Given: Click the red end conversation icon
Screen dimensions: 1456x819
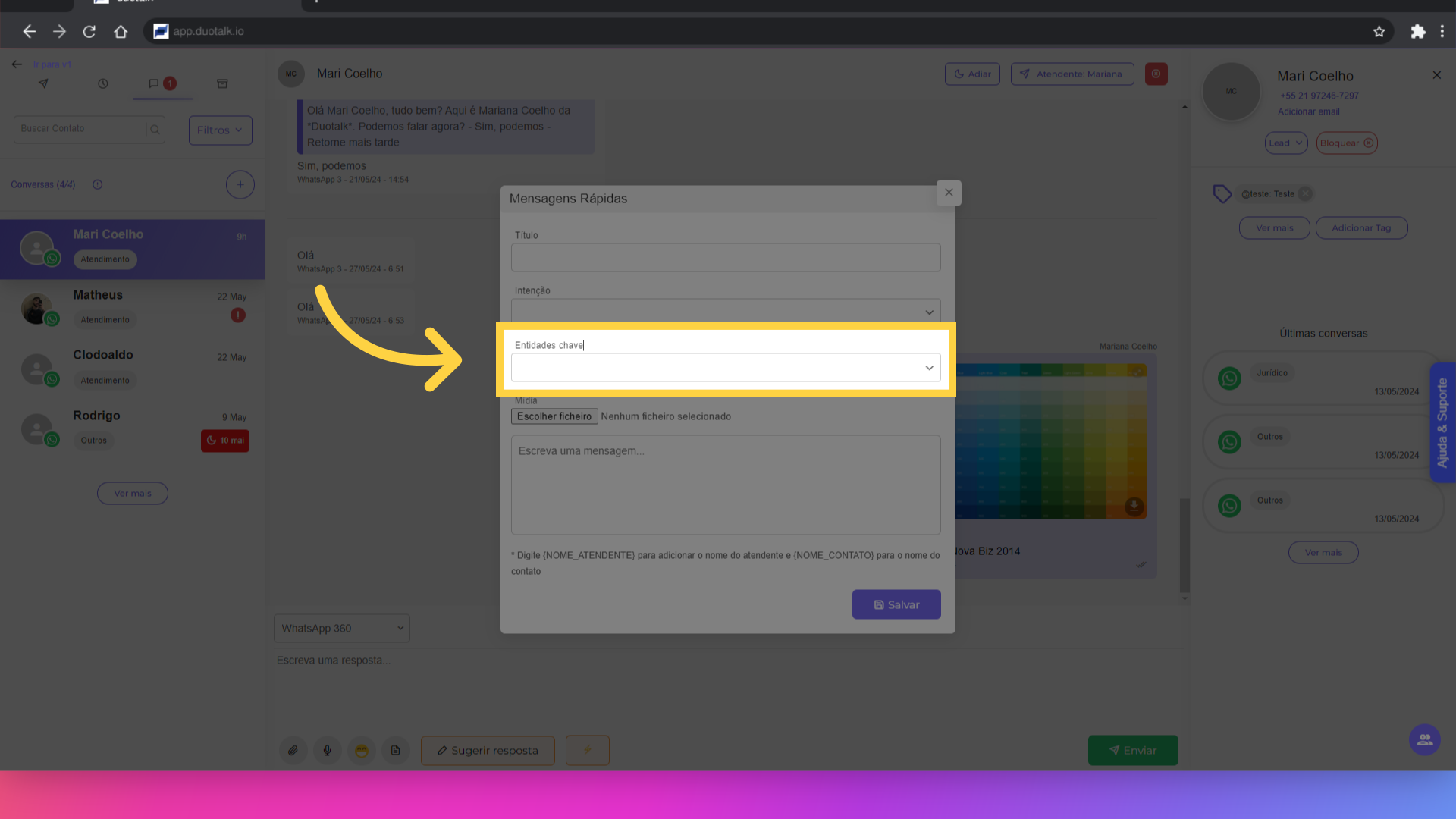Looking at the screenshot, I should tap(1156, 74).
